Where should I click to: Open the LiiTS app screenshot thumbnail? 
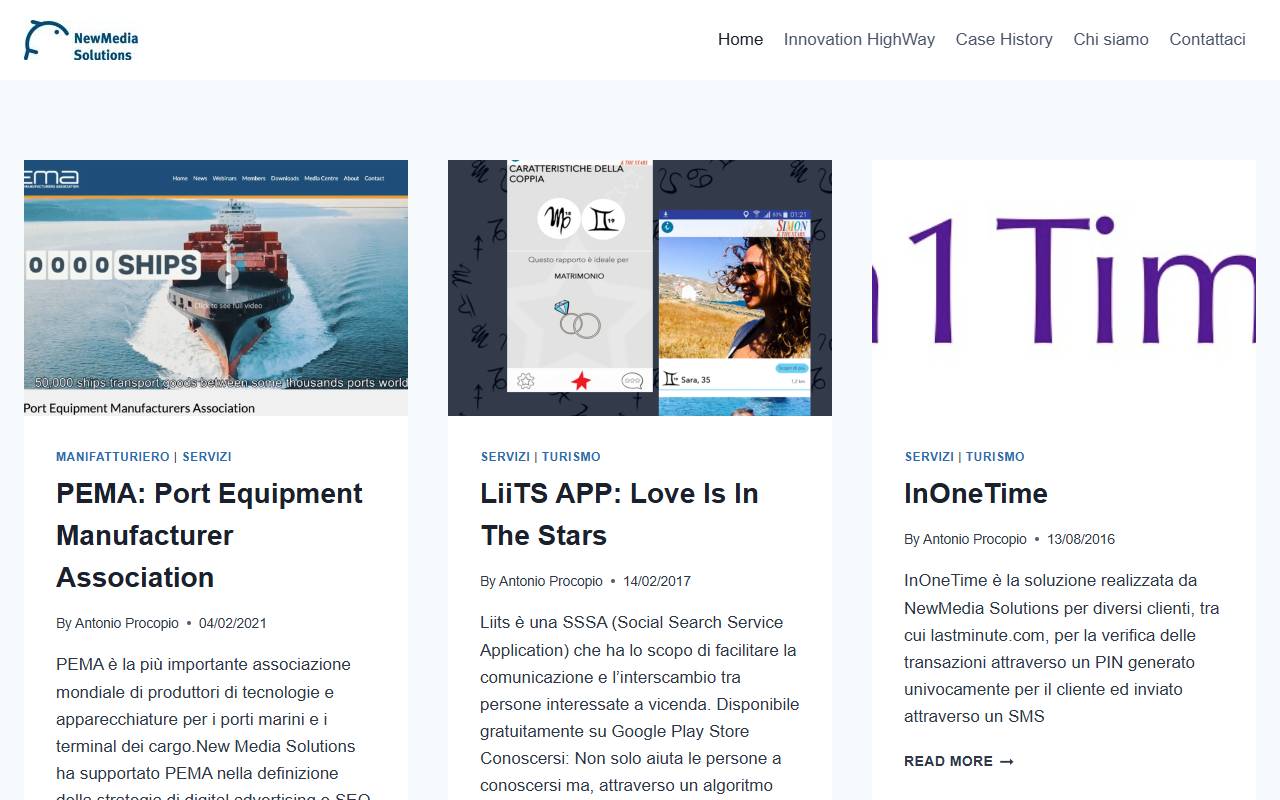coord(640,288)
